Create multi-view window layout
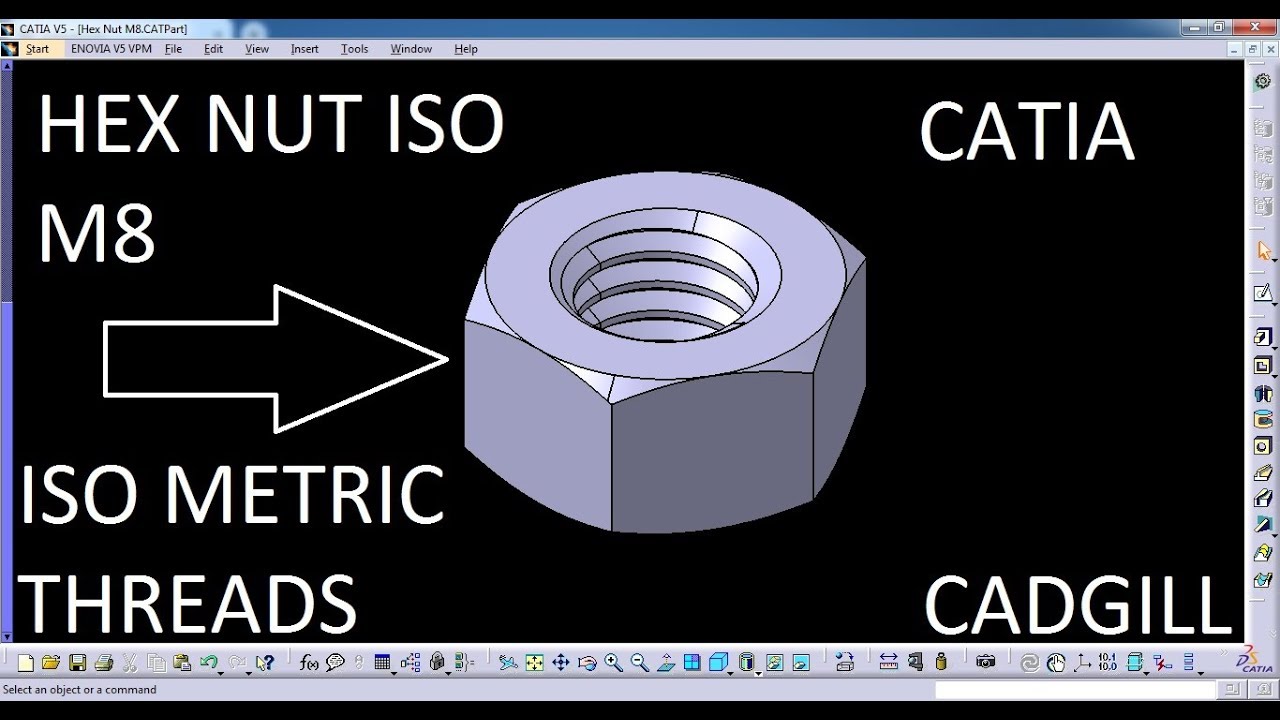Image resolution: width=1280 pixels, height=720 pixels. (x=692, y=662)
